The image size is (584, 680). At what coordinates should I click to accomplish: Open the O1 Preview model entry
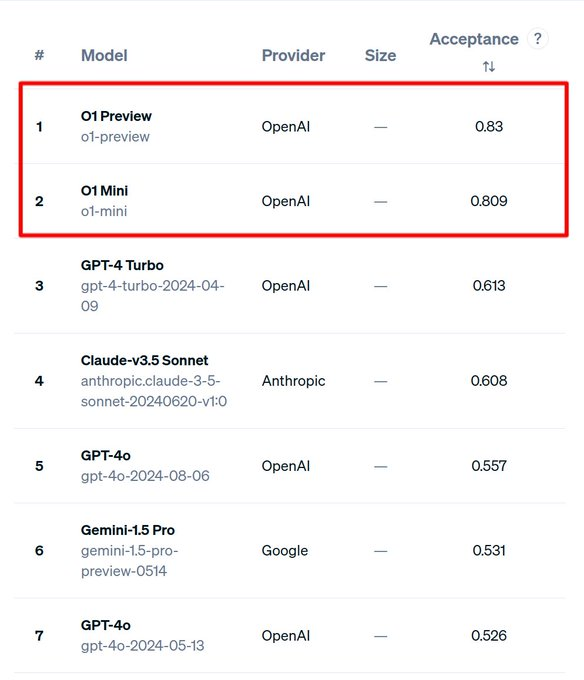[x=116, y=116]
